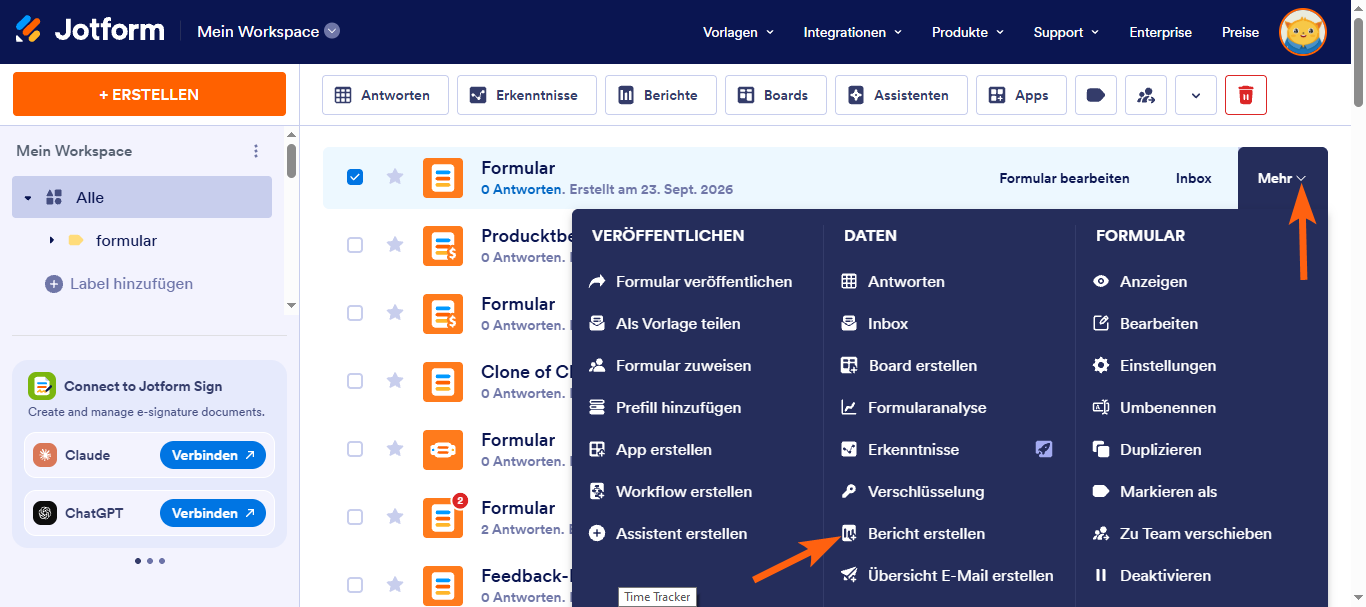This screenshot has width=1366, height=607.
Task: Click Markieren als
Action: click(x=1156, y=492)
